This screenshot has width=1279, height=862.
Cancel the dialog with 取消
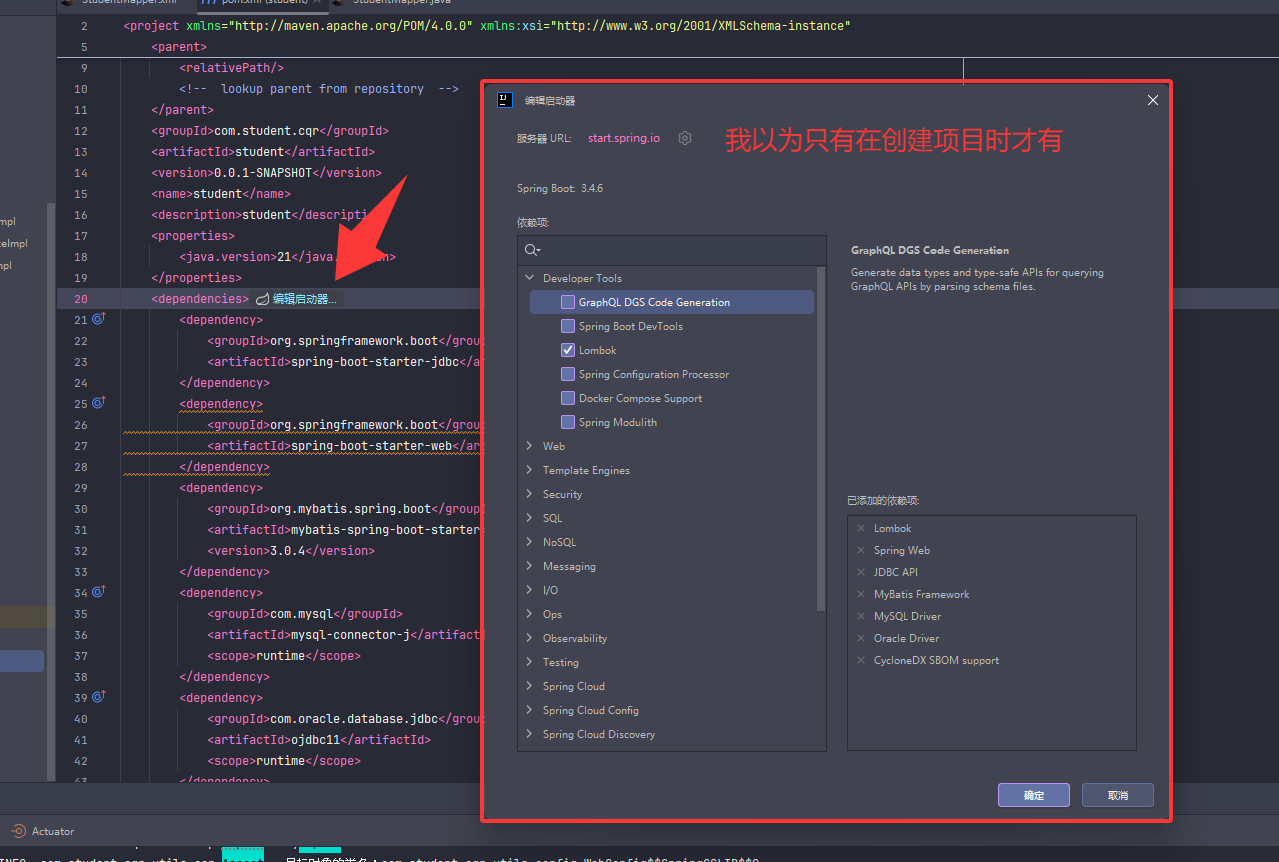tap(1118, 795)
